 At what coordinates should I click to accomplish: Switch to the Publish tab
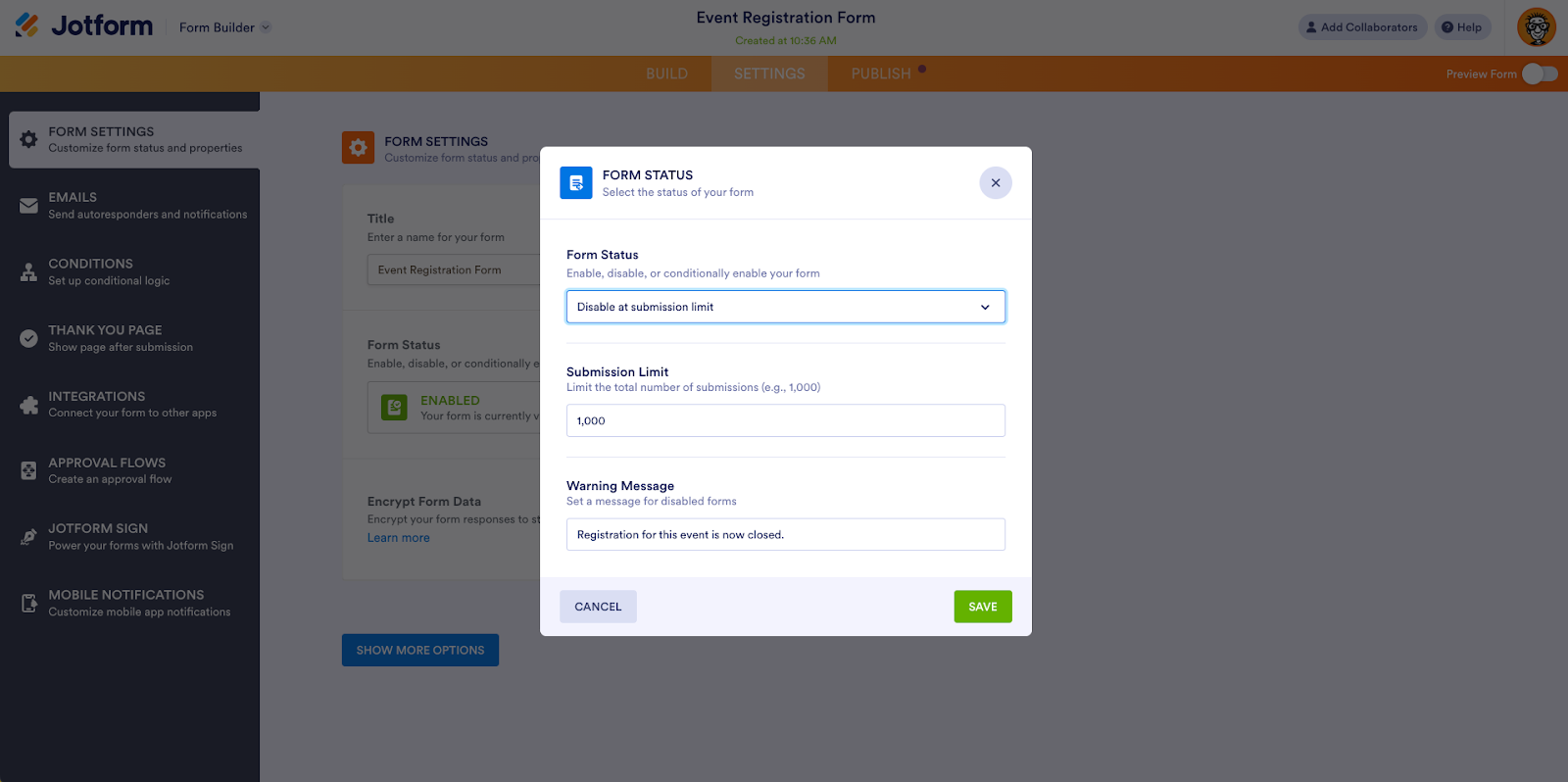[x=881, y=73]
